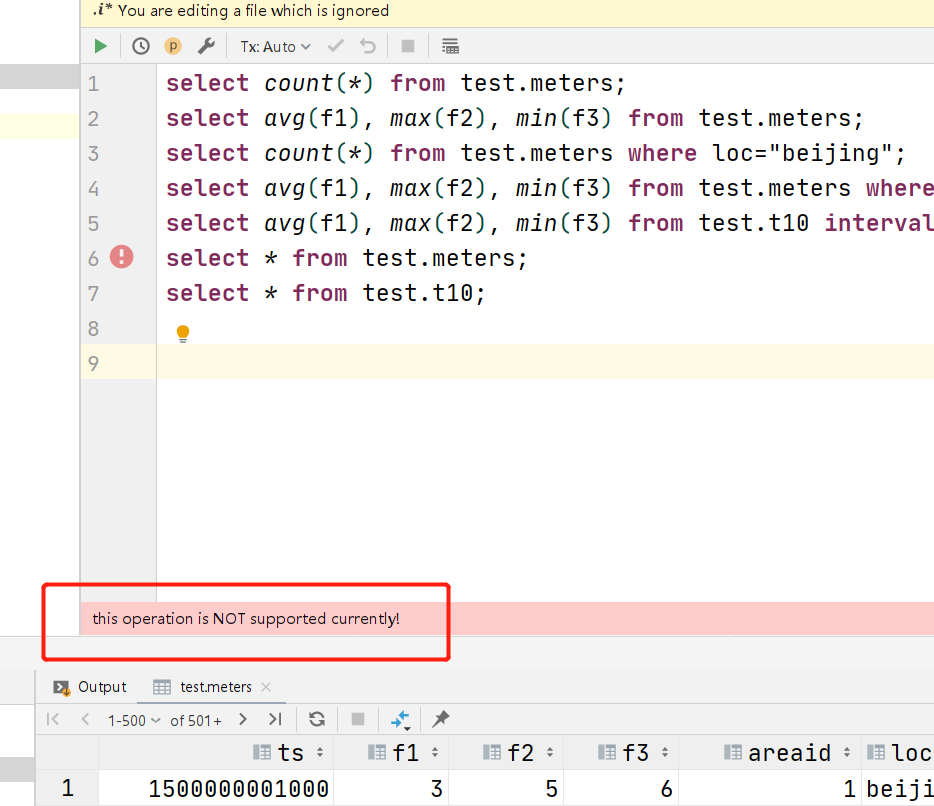
Task: Click the stop query square icon
Action: pyautogui.click(x=406, y=46)
